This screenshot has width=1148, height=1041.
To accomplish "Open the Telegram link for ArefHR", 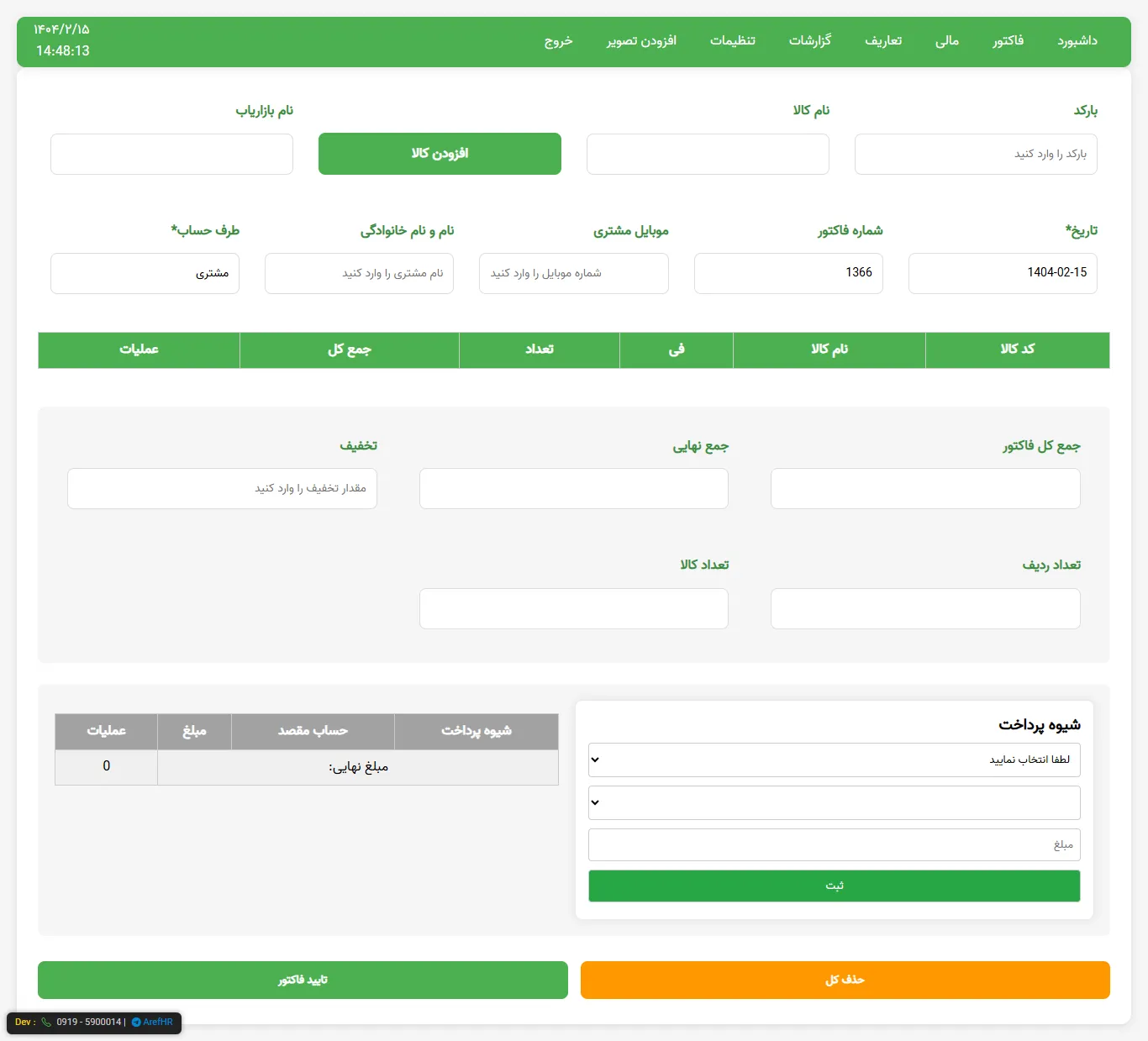I will [152, 1023].
